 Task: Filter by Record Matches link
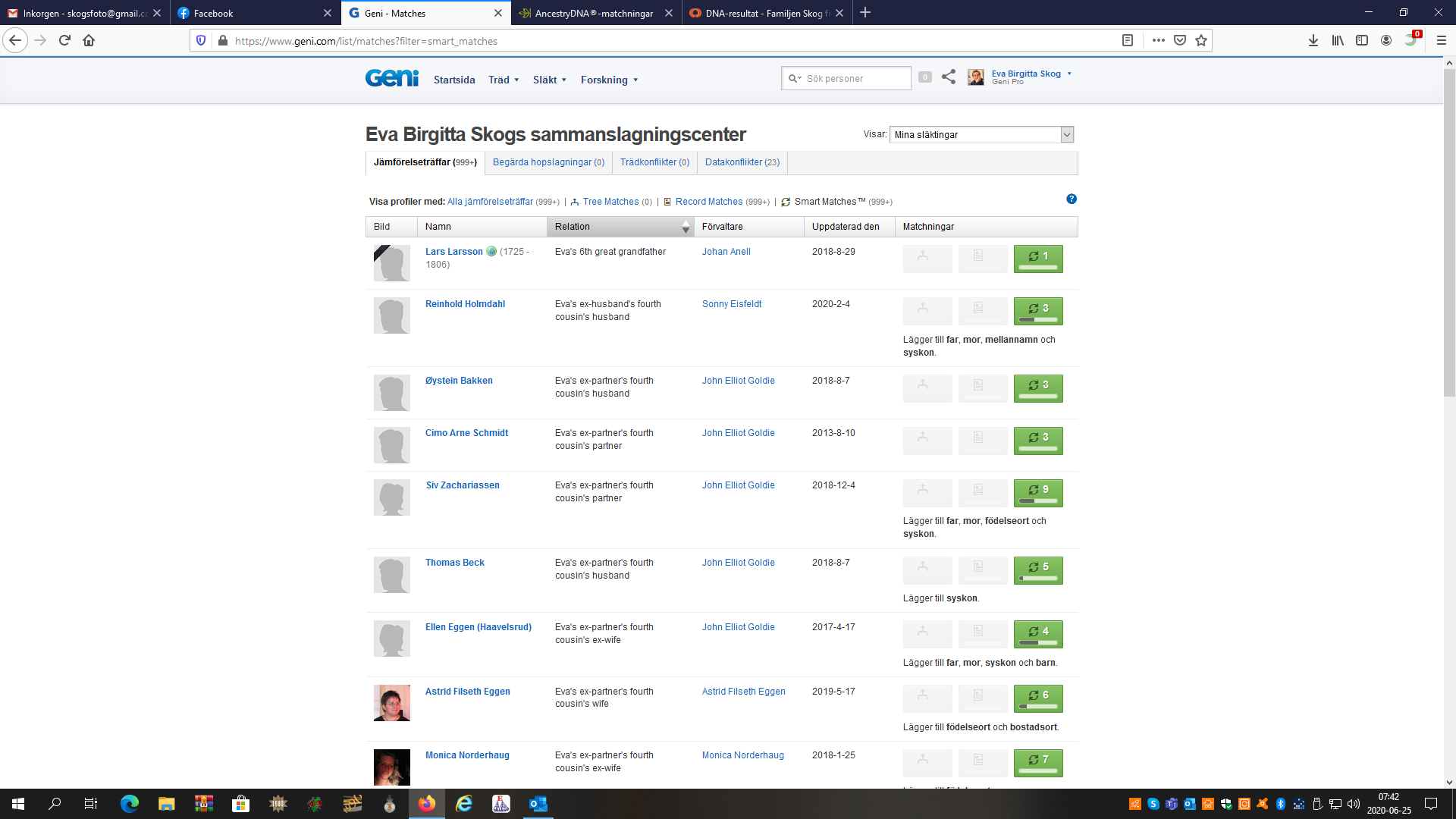point(708,202)
